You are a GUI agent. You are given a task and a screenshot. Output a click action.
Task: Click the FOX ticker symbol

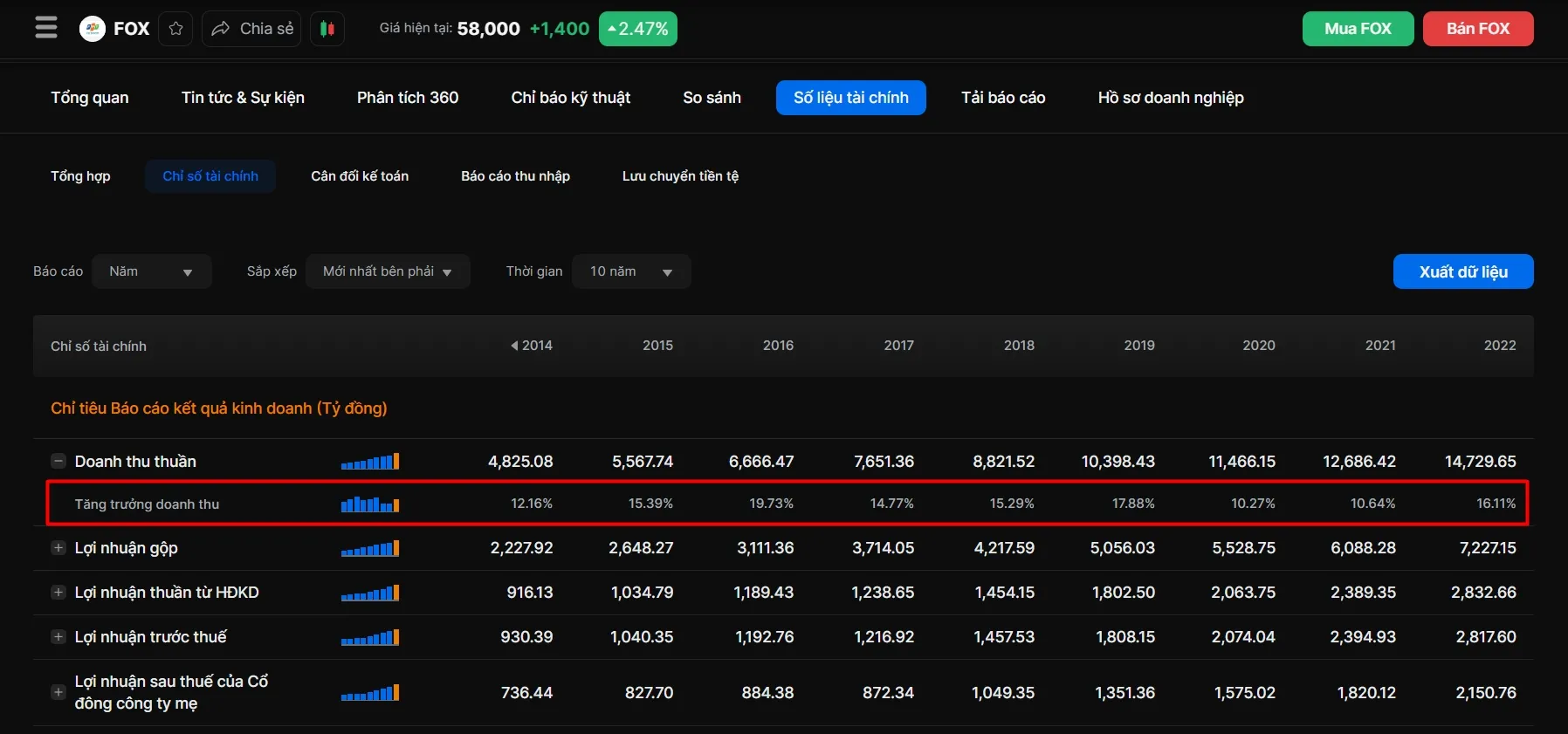[x=132, y=29]
